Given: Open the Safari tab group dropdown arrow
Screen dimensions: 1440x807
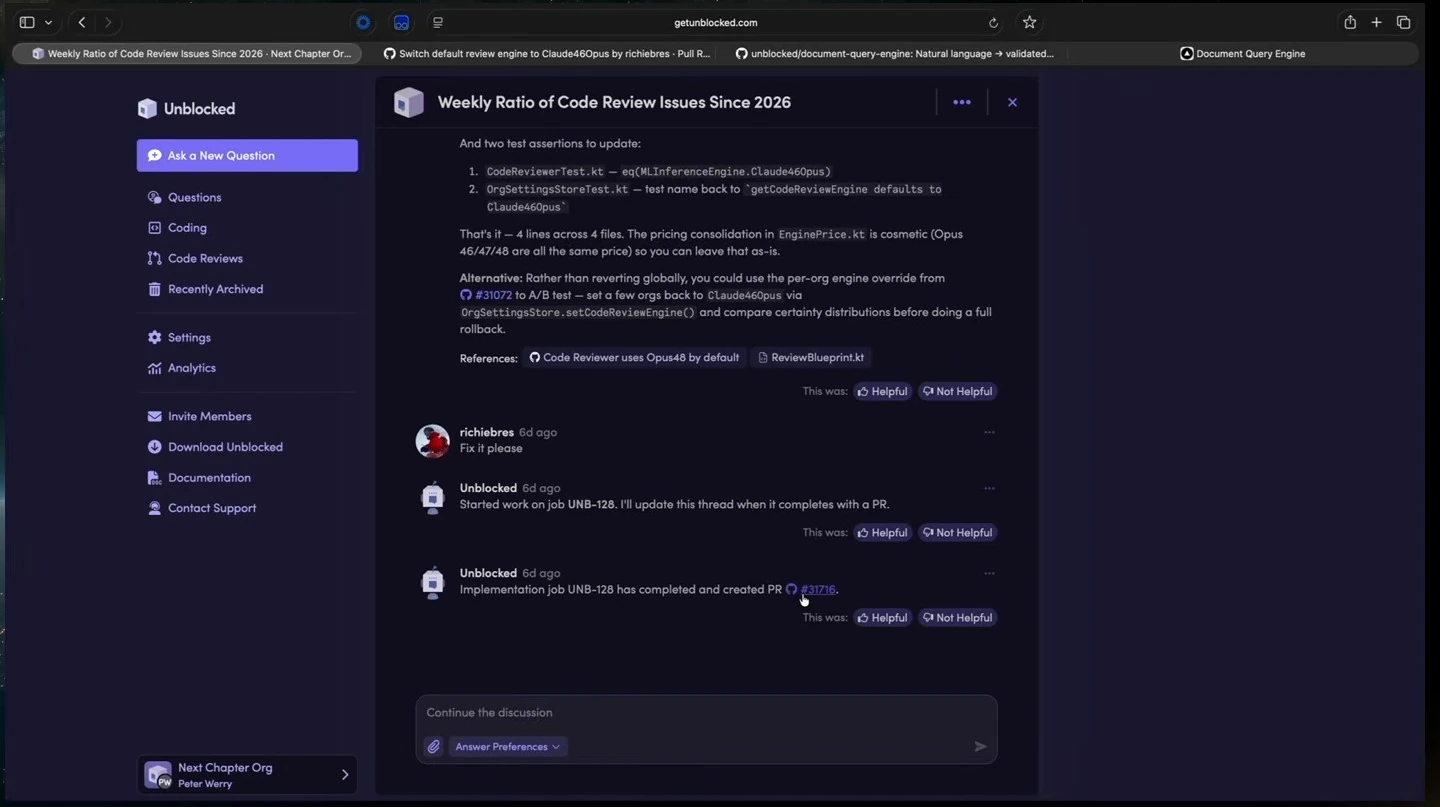Looking at the screenshot, I should pyautogui.click(x=48, y=22).
